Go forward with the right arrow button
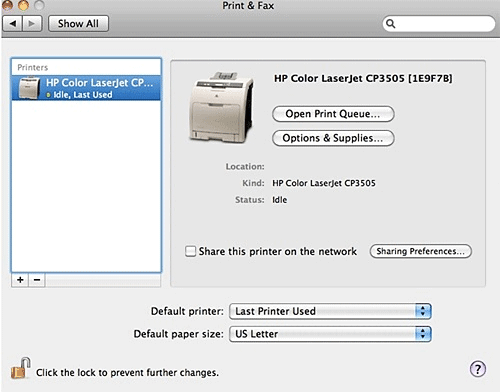Screen dimensions: 500x392 (32, 24)
